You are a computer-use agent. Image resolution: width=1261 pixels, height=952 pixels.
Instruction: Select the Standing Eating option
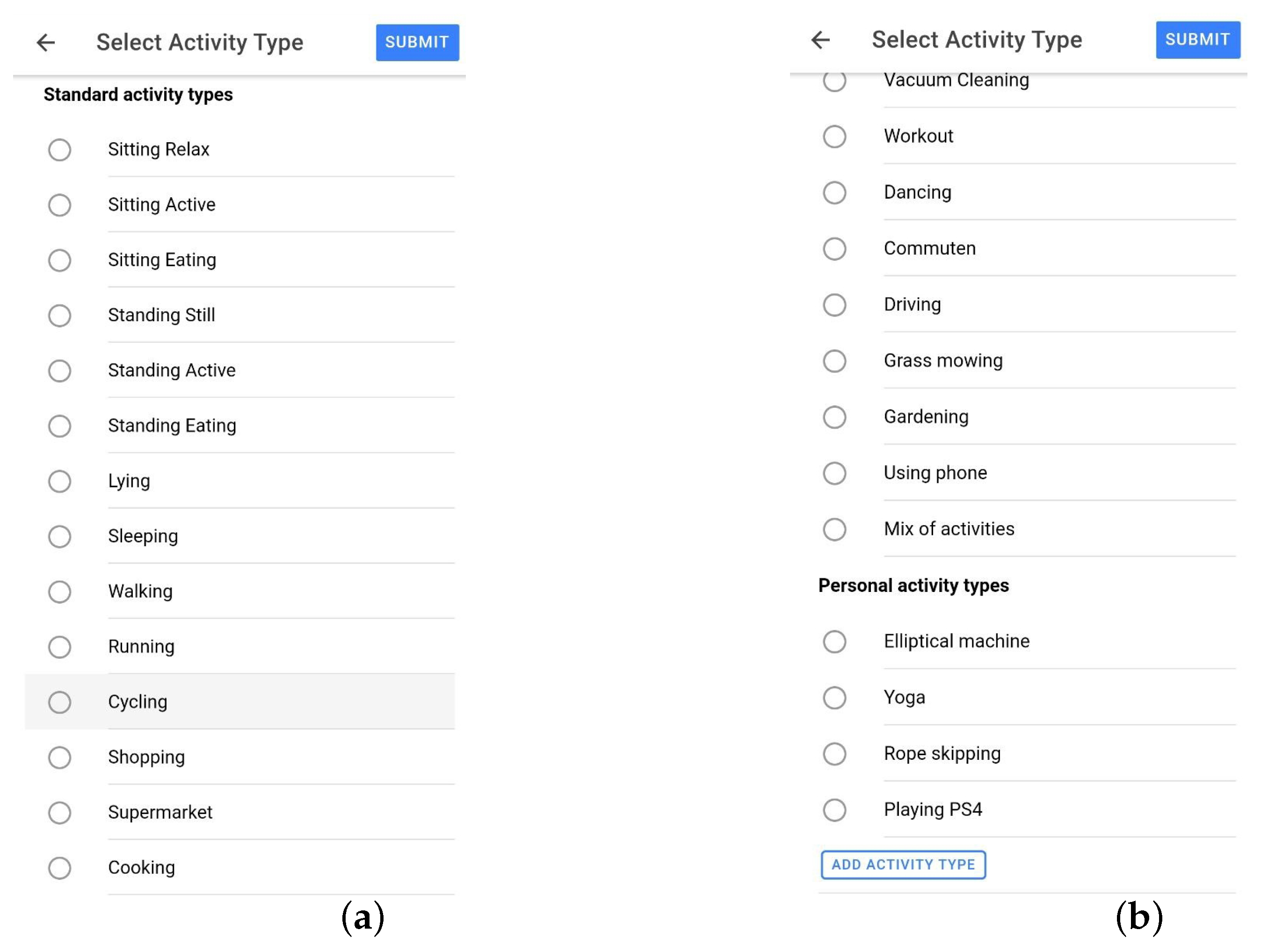click(60, 426)
